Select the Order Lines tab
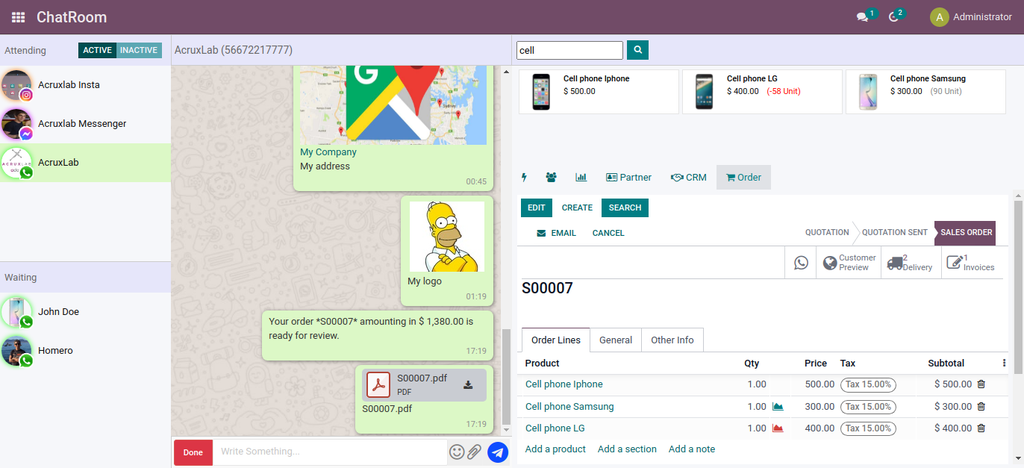1024x468 pixels. (x=556, y=340)
